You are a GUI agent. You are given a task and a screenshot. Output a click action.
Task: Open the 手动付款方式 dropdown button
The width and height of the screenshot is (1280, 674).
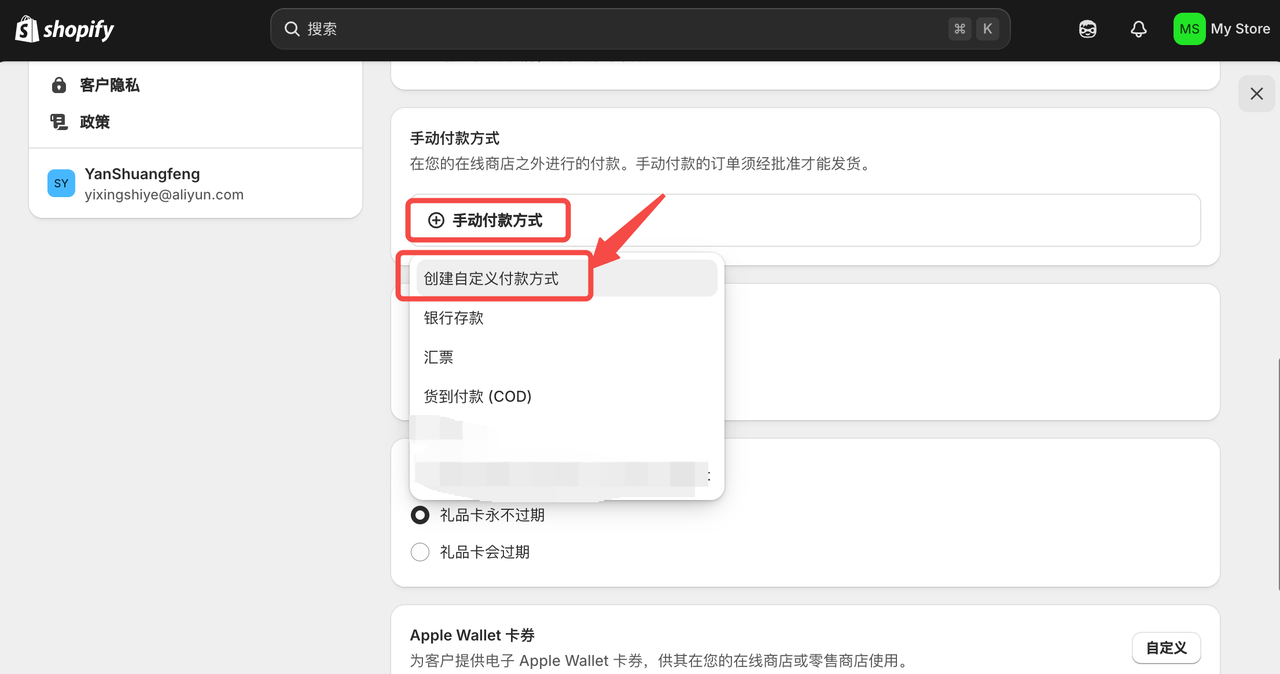[x=487, y=220]
